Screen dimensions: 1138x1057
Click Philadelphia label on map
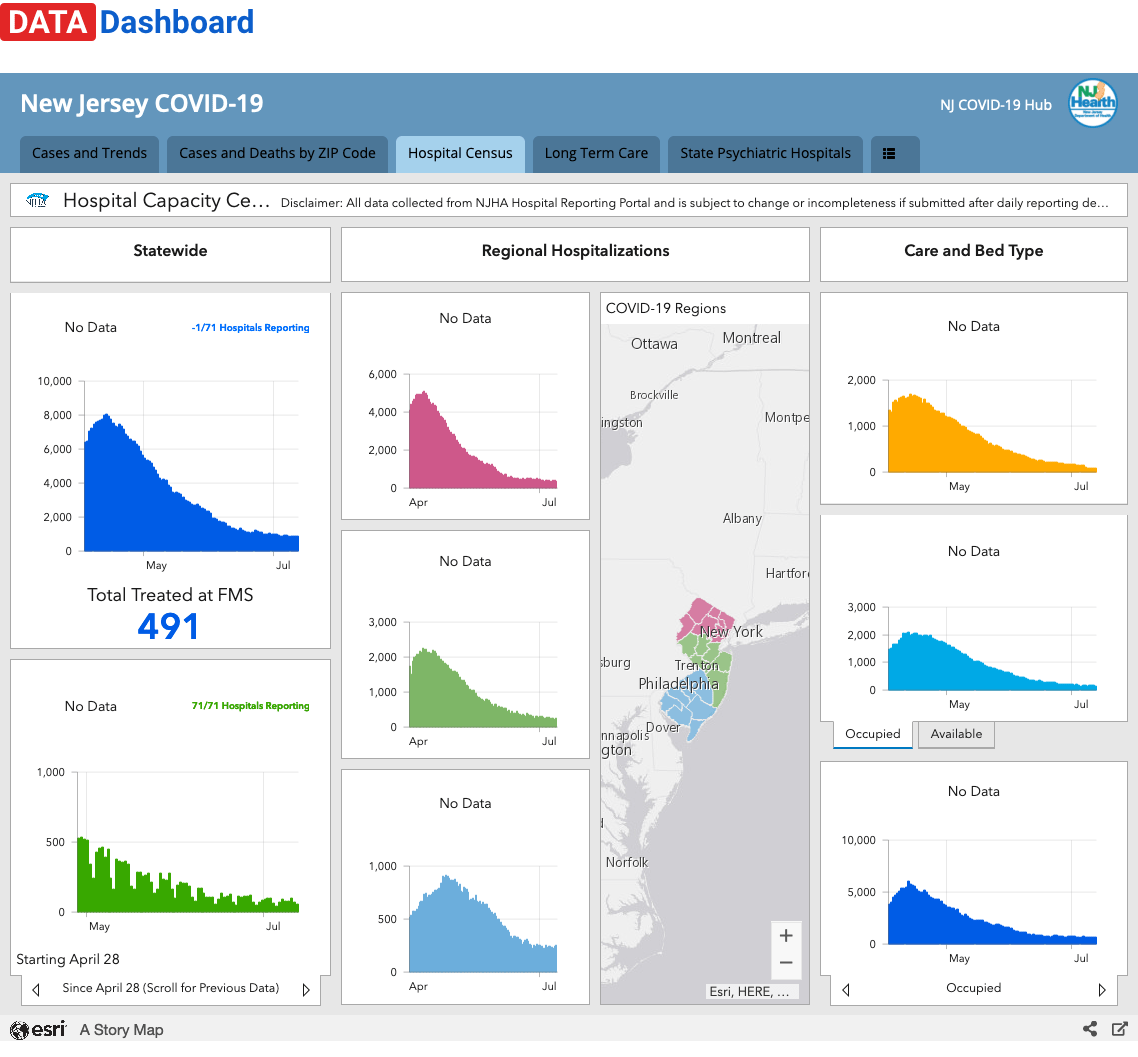pos(679,684)
